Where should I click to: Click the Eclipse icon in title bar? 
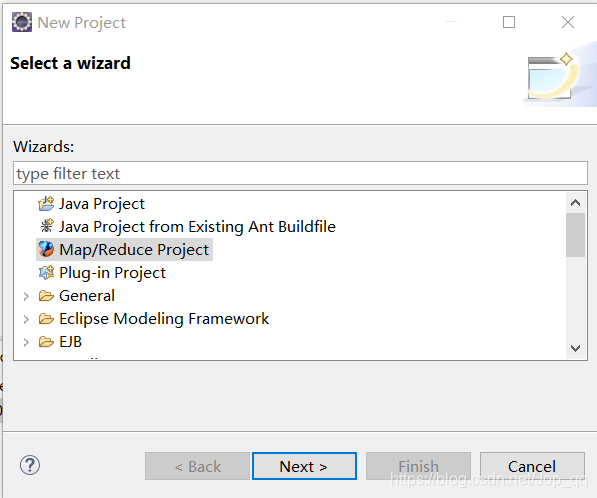pos(22,22)
